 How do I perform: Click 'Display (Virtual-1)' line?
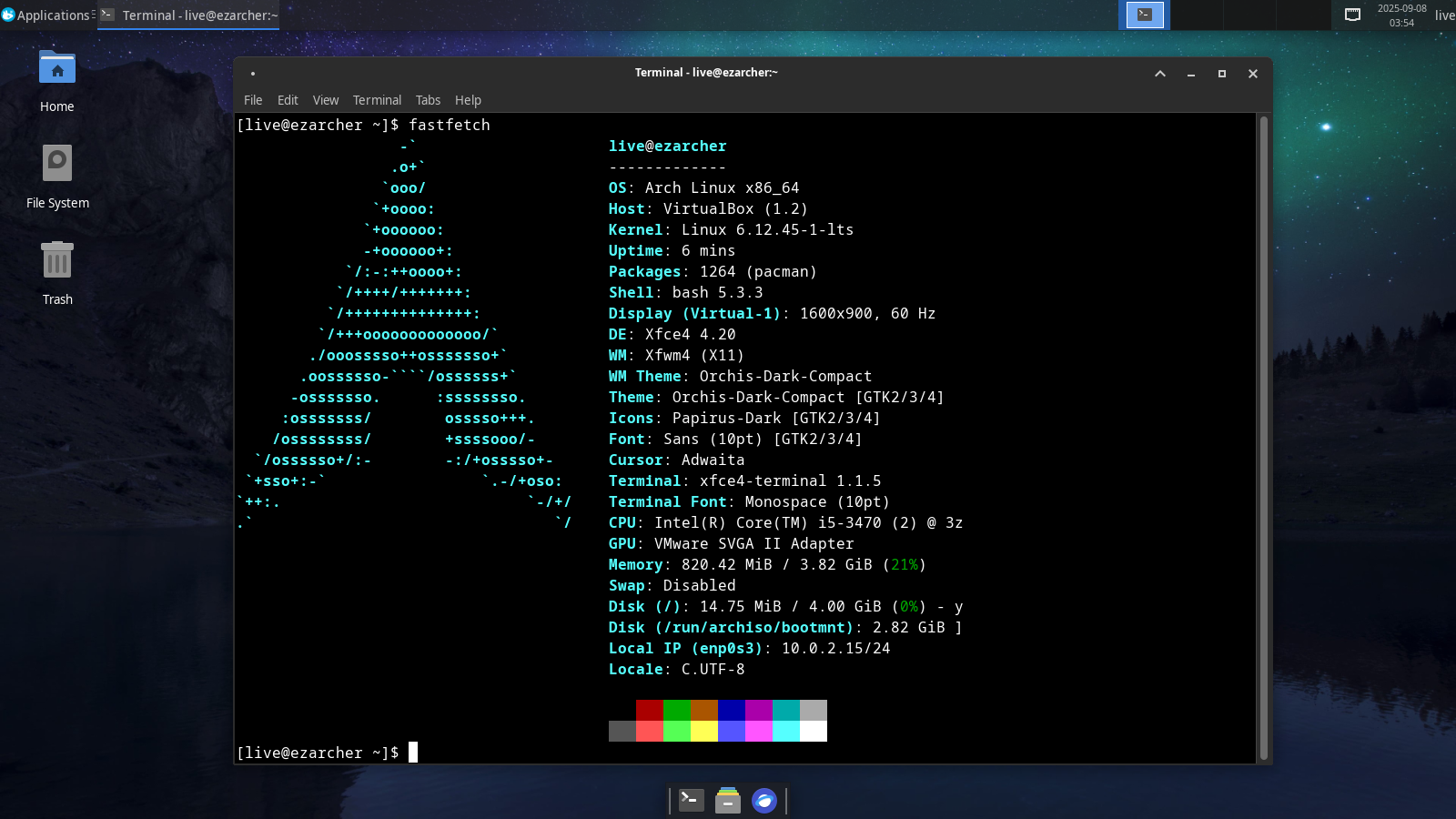point(773,313)
